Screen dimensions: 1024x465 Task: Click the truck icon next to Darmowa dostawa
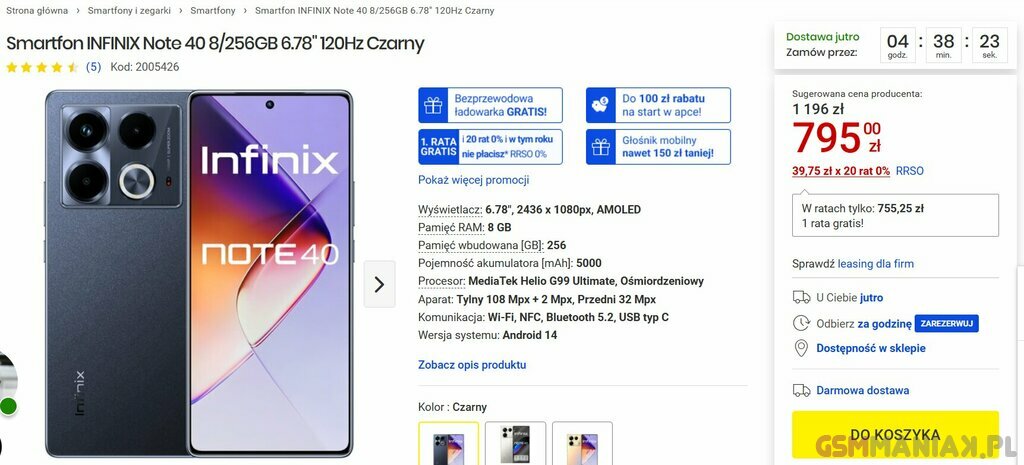[x=801, y=391]
